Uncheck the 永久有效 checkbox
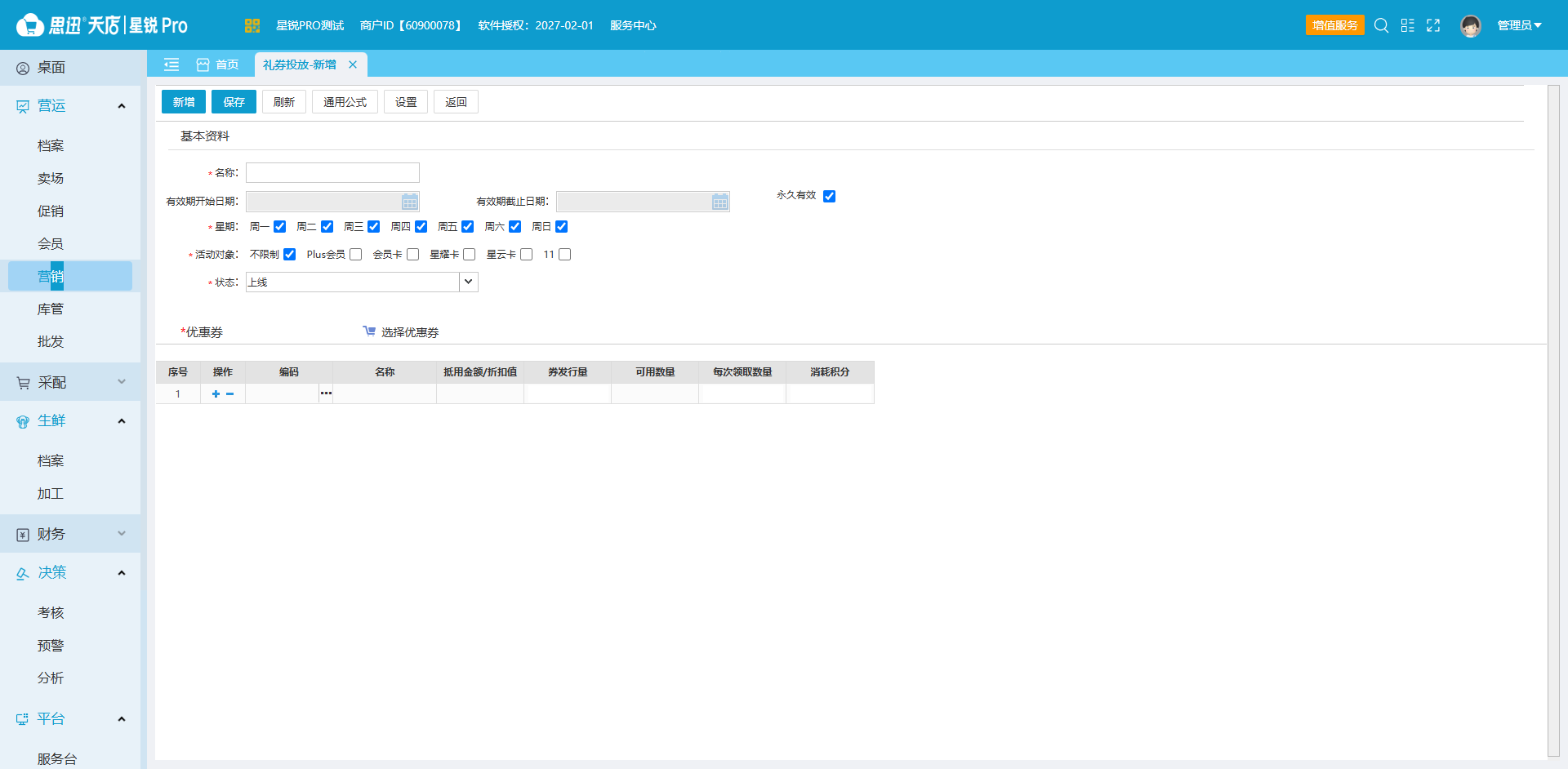Viewport: 1568px width, 769px height. [x=830, y=196]
